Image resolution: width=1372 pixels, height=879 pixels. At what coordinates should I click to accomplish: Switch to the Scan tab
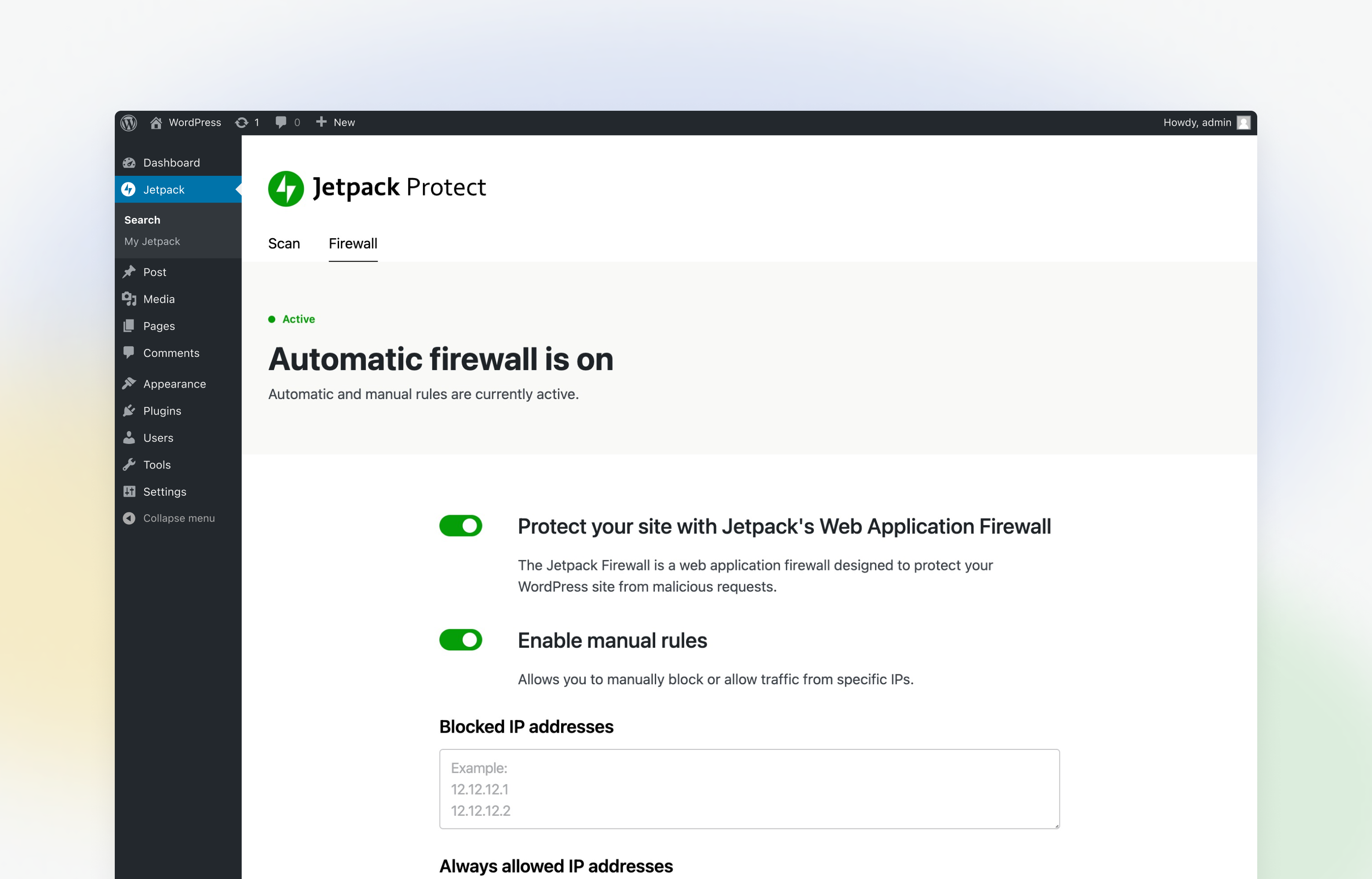pos(285,242)
